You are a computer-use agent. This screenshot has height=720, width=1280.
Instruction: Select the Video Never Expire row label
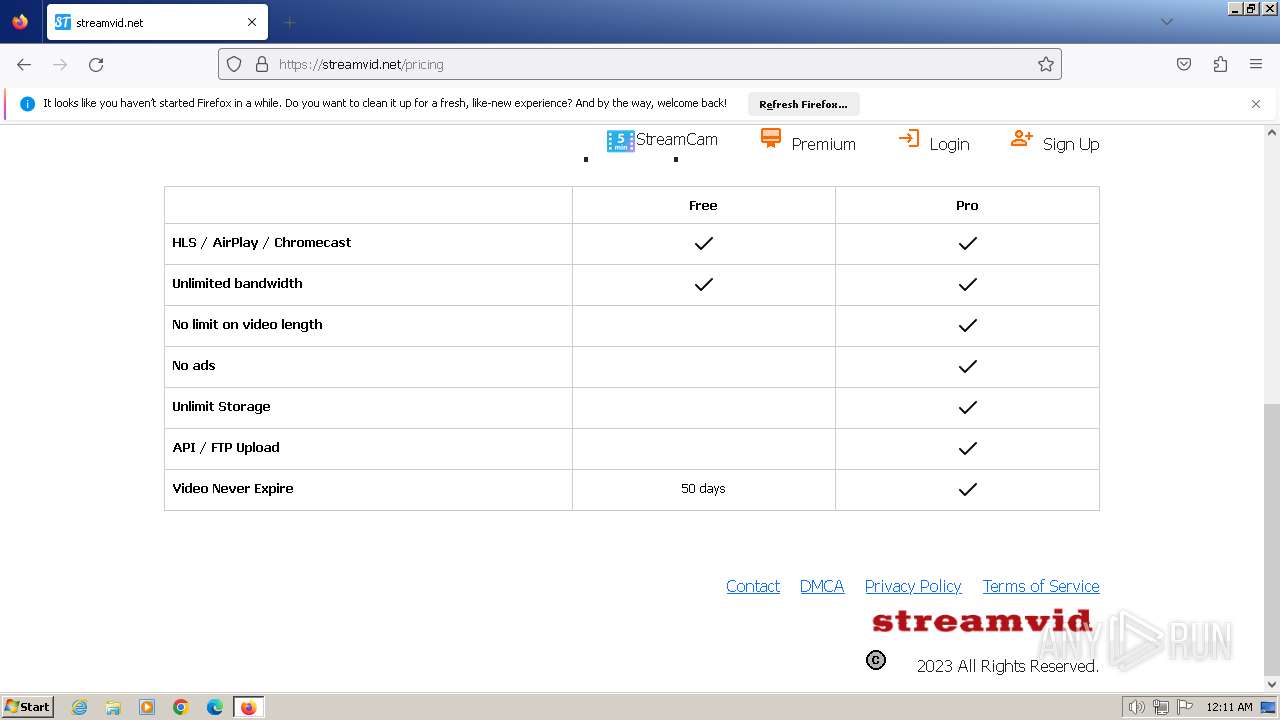pos(233,488)
